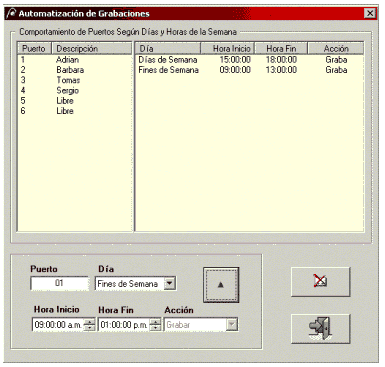Click the 15:00:00 start time cell
The height and width of the screenshot is (367, 385).
235,60
